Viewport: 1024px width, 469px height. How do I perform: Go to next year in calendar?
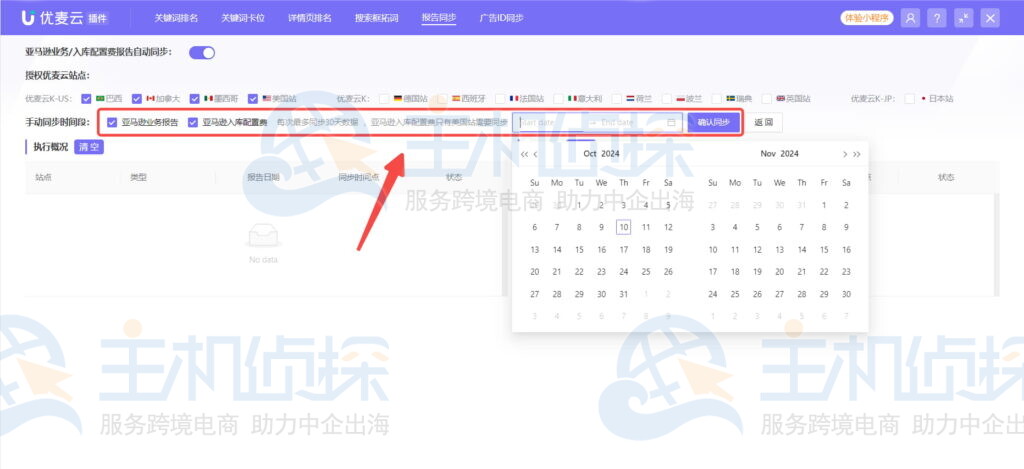point(857,154)
